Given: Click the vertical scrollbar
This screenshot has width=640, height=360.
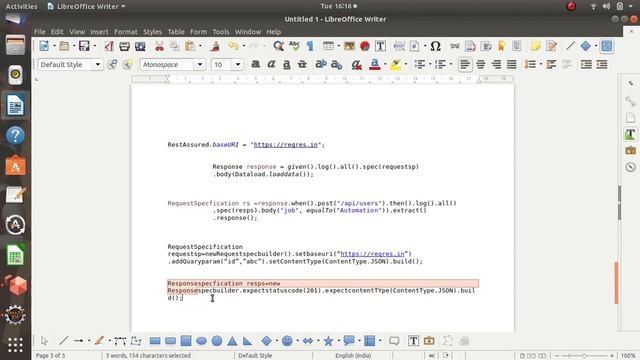Looking at the screenshot, I should [617, 283].
